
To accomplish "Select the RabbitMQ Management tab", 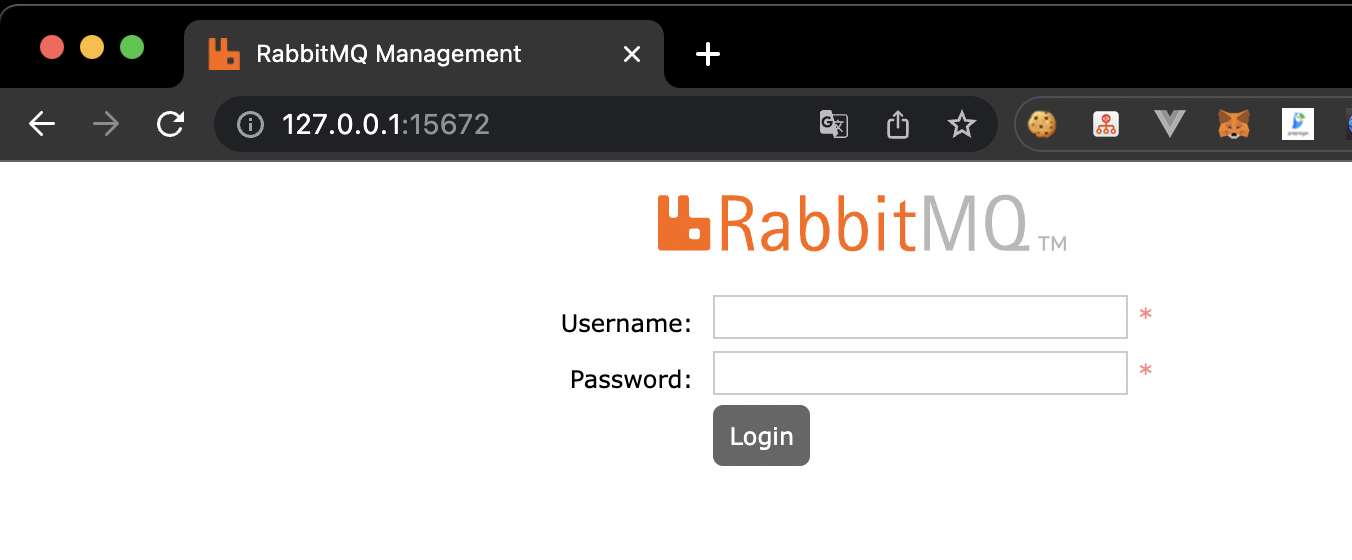I will click(x=424, y=54).
